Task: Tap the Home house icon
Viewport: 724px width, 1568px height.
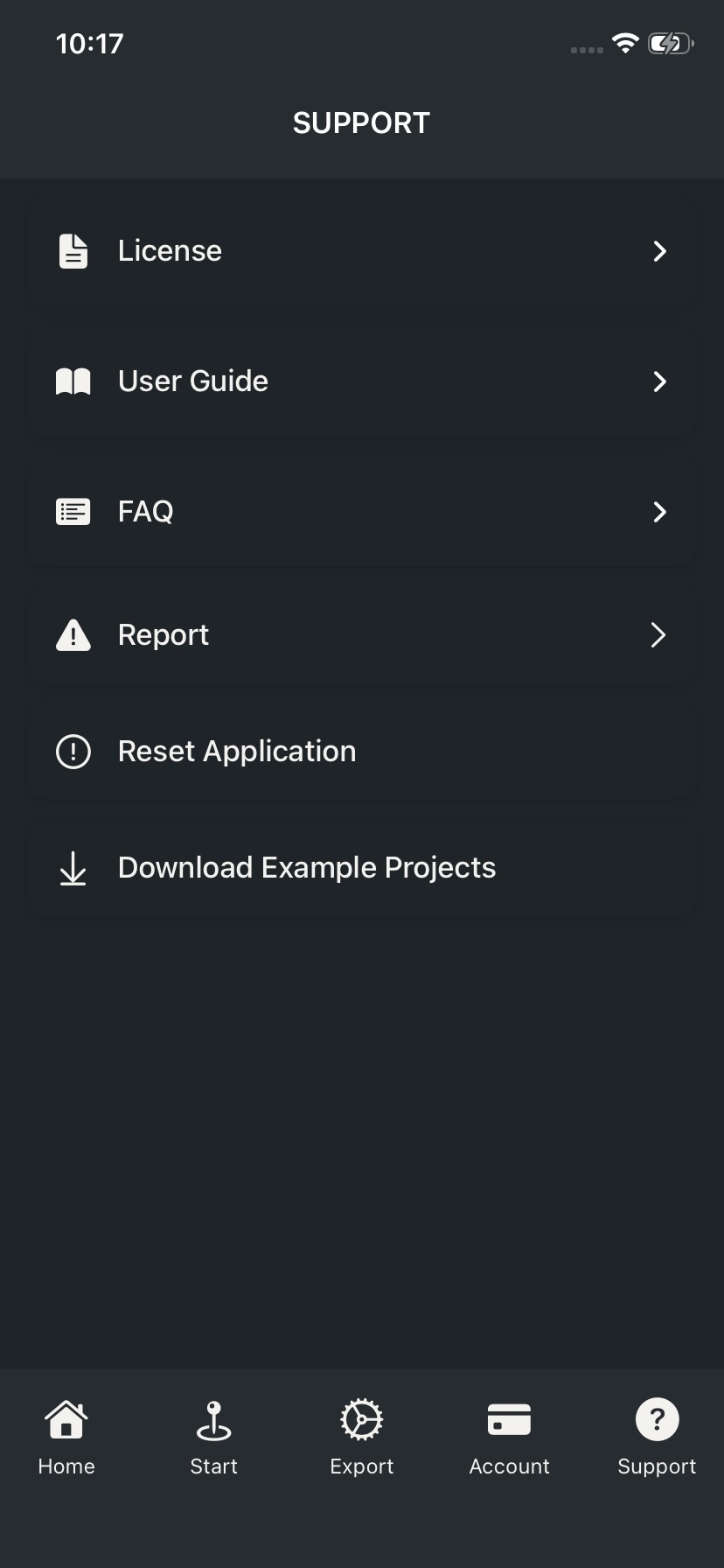Action: pos(66,1419)
